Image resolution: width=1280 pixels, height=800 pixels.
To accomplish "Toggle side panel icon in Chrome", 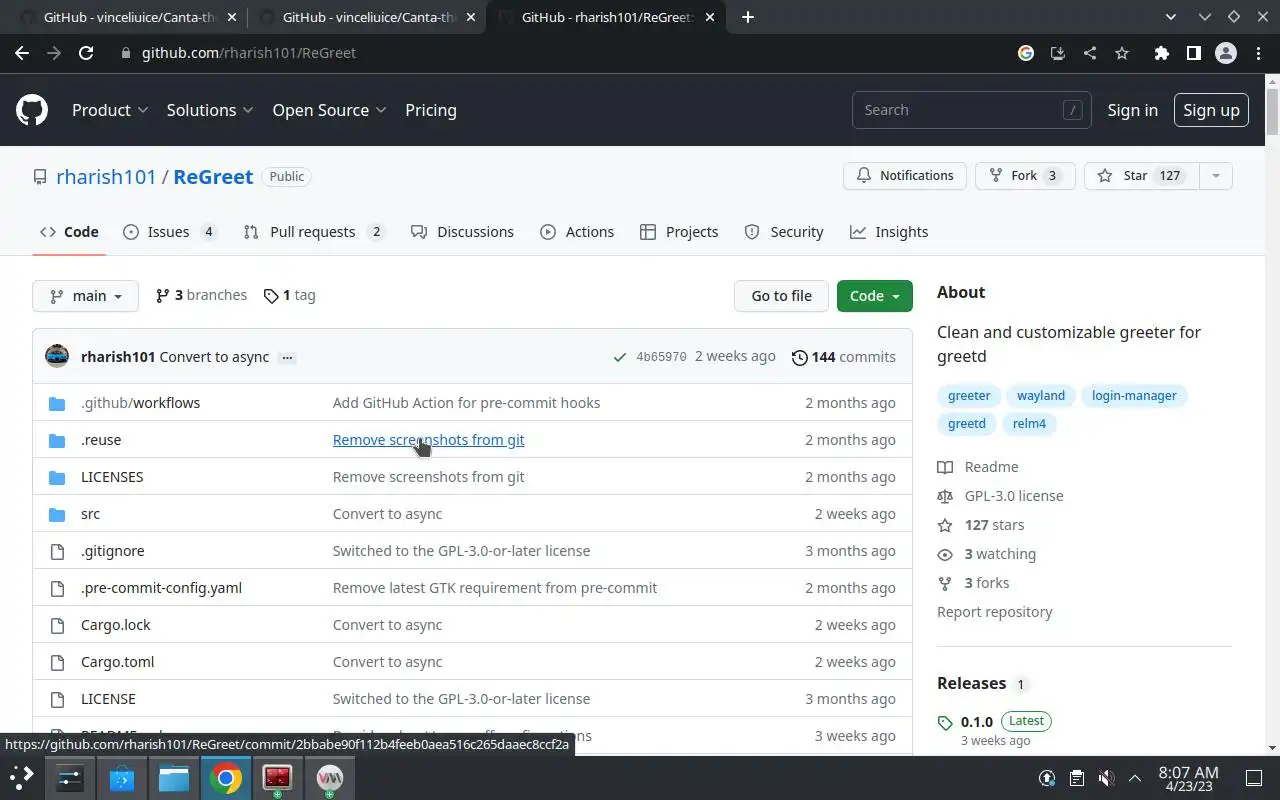I will (1193, 53).
